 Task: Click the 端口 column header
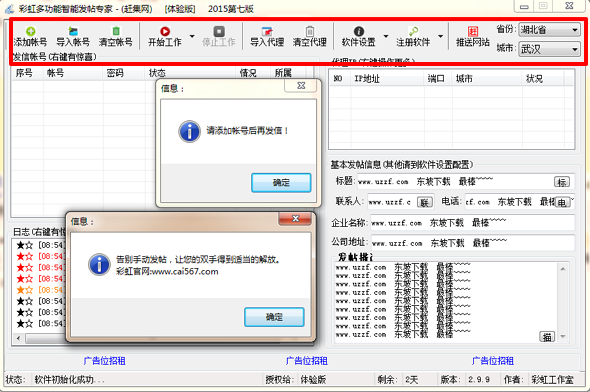[438, 79]
